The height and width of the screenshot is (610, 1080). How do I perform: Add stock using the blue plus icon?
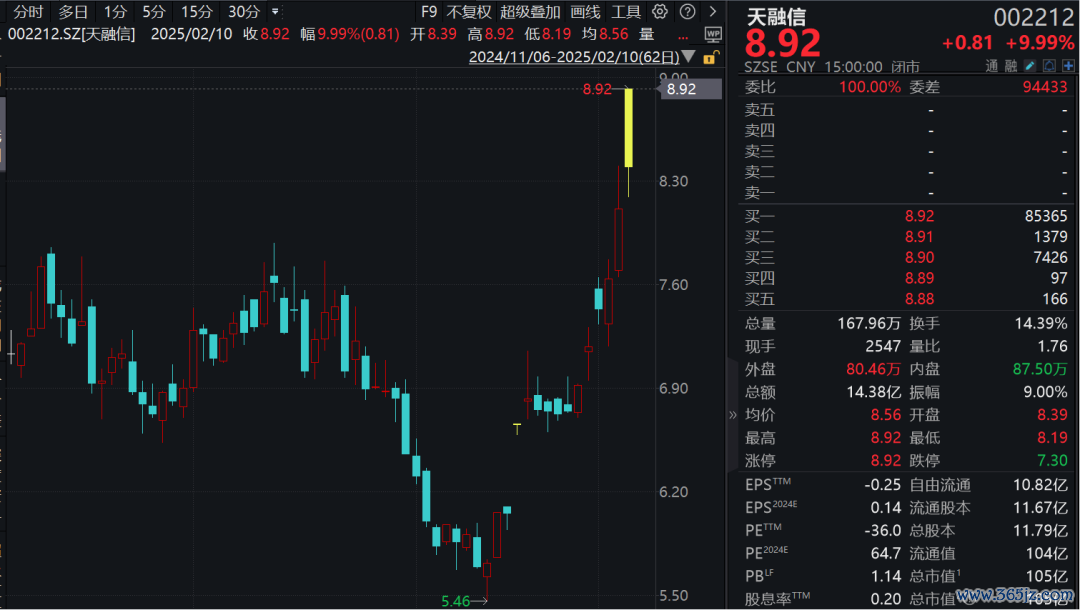point(1068,66)
